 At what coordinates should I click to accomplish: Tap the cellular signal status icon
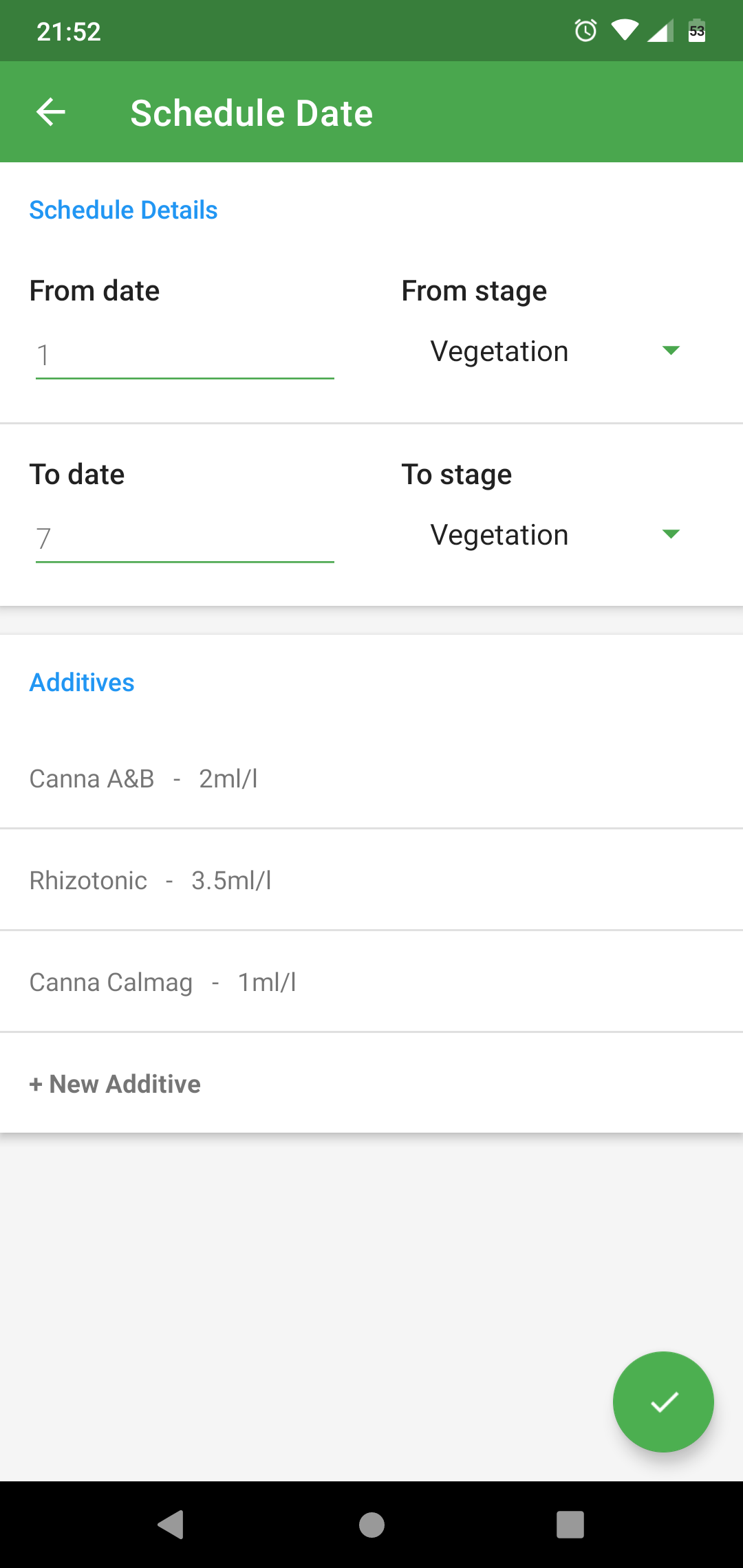click(660, 31)
